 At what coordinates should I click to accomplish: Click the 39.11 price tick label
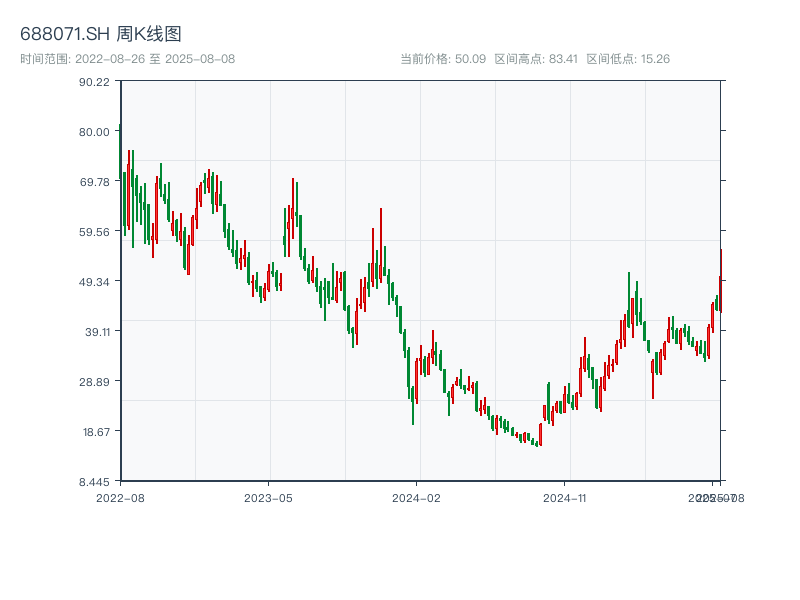[94, 331]
